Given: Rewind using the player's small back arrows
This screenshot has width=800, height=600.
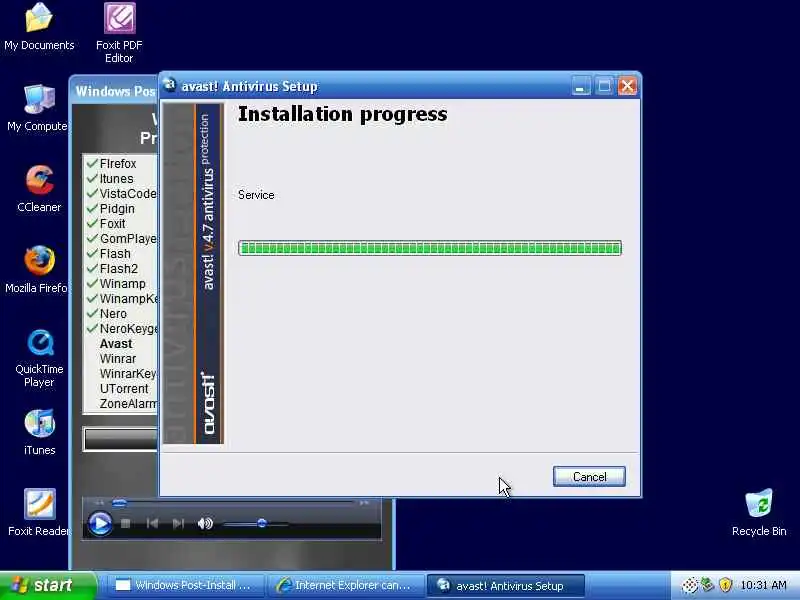Looking at the screenshot, I should [99, 503].
